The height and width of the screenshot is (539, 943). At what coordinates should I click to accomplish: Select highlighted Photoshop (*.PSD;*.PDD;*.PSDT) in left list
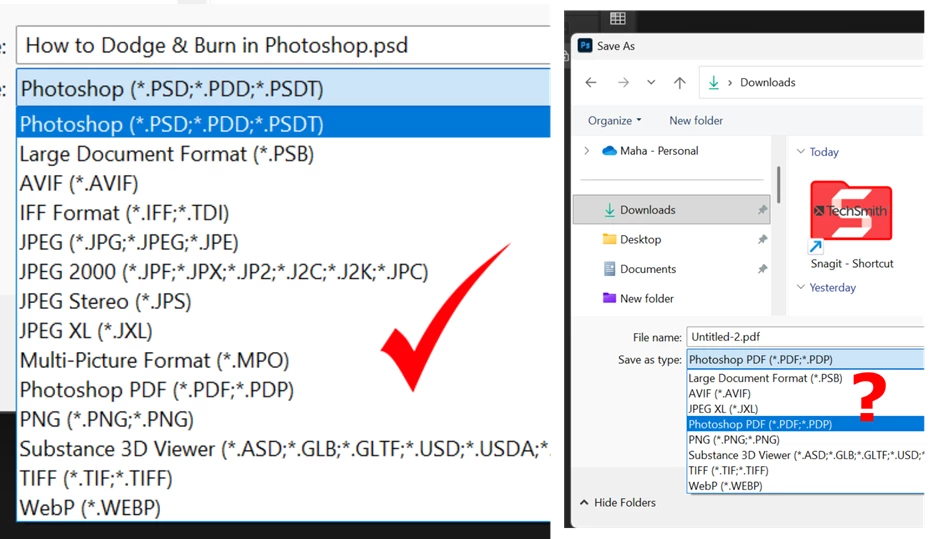pos(283,123)
